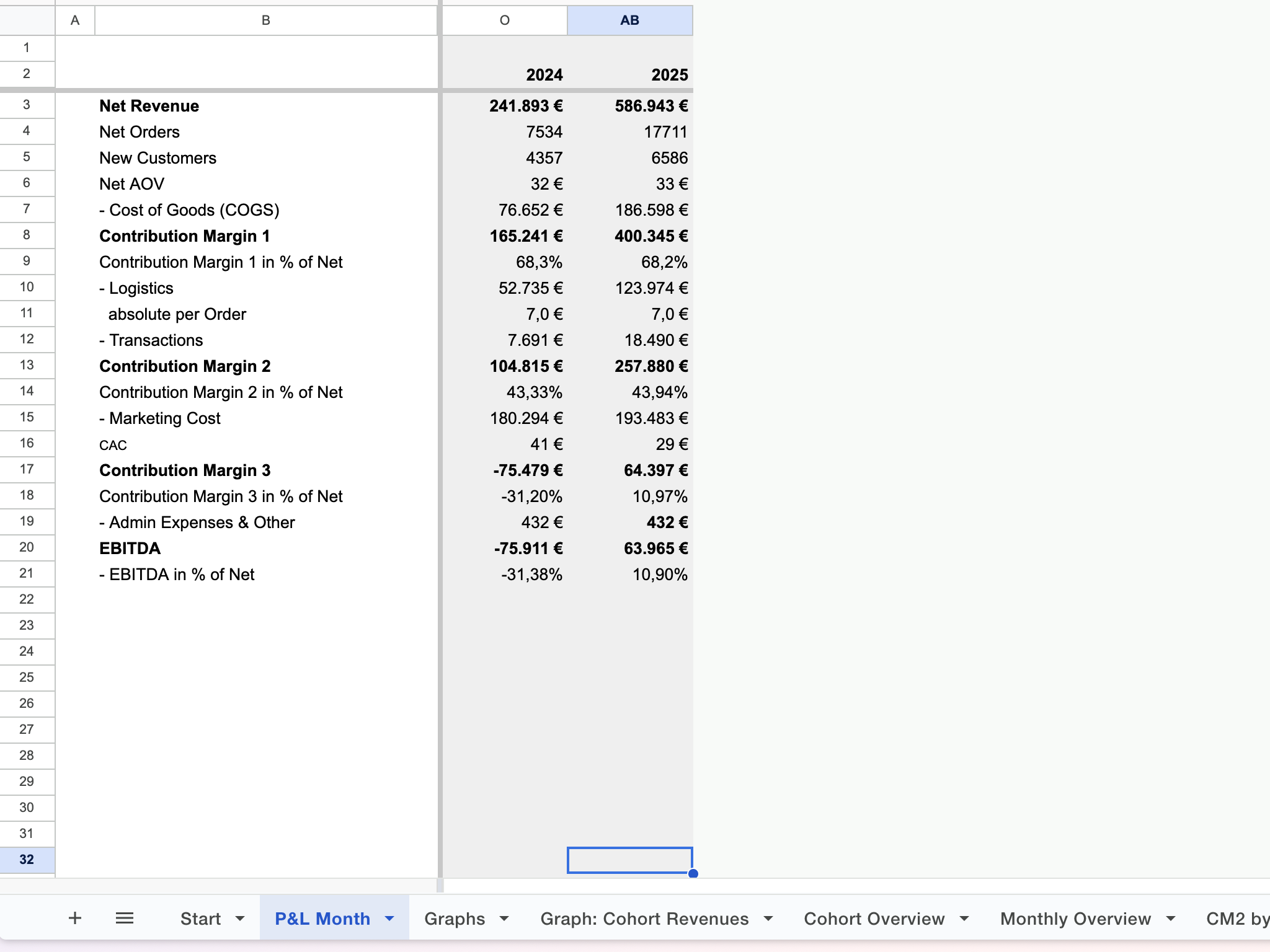Open Monthly Overview tab dropdown arrow

(x=1171, y=919)
